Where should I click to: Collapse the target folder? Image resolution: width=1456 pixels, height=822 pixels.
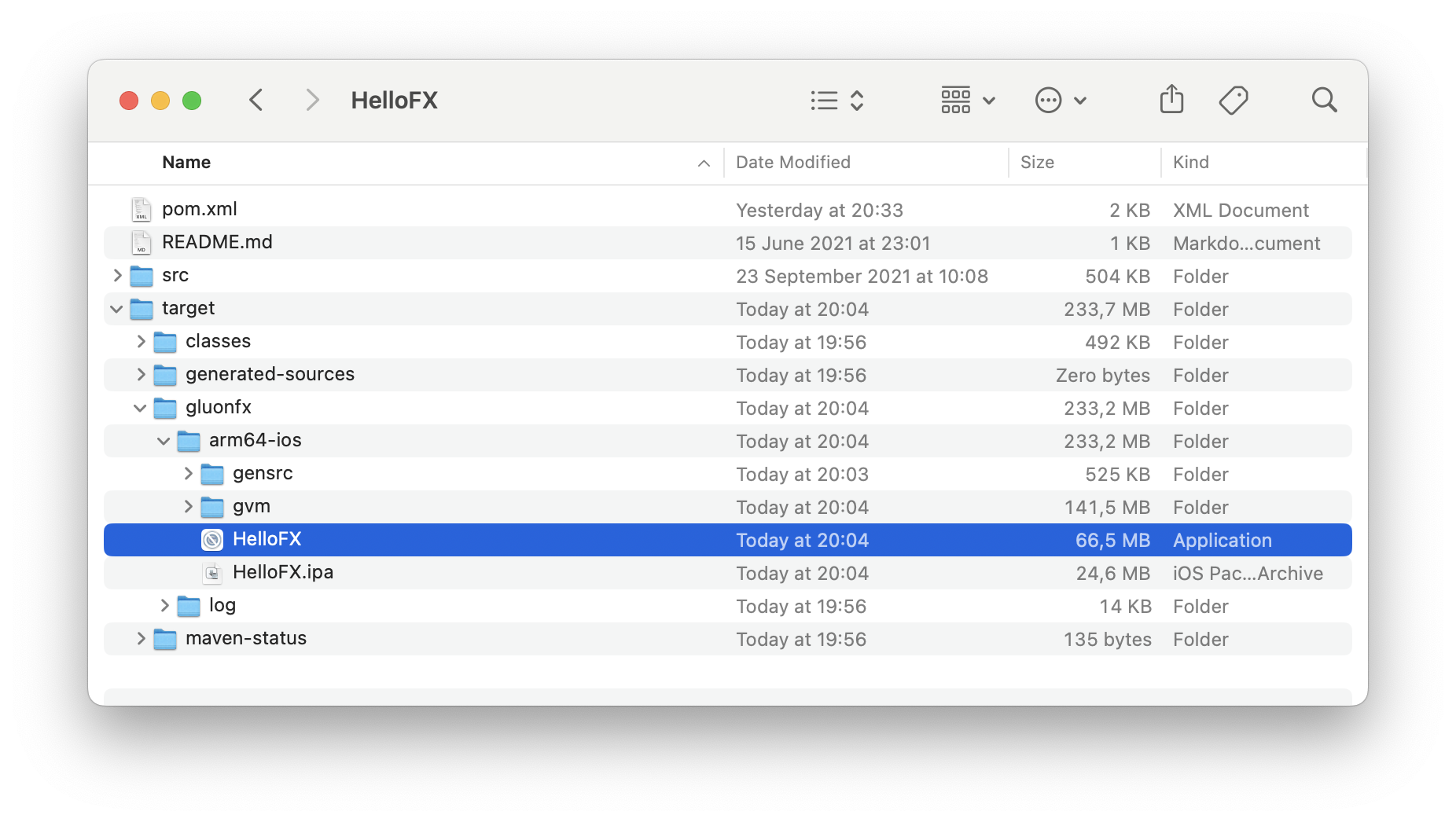point(116,309)
